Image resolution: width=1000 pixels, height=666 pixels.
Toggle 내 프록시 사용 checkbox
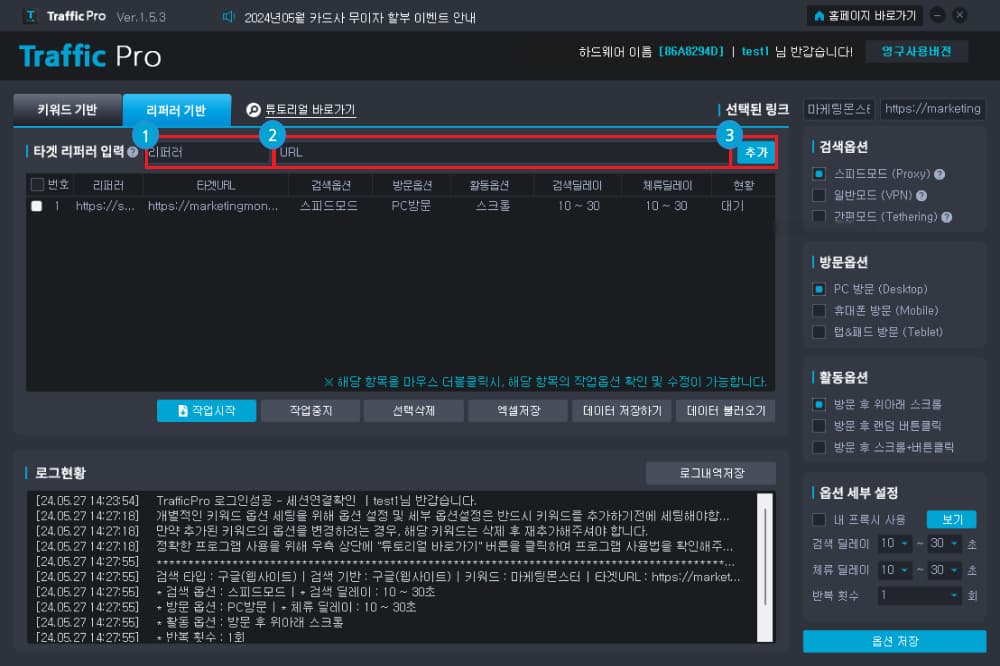[x=819, y=520]
